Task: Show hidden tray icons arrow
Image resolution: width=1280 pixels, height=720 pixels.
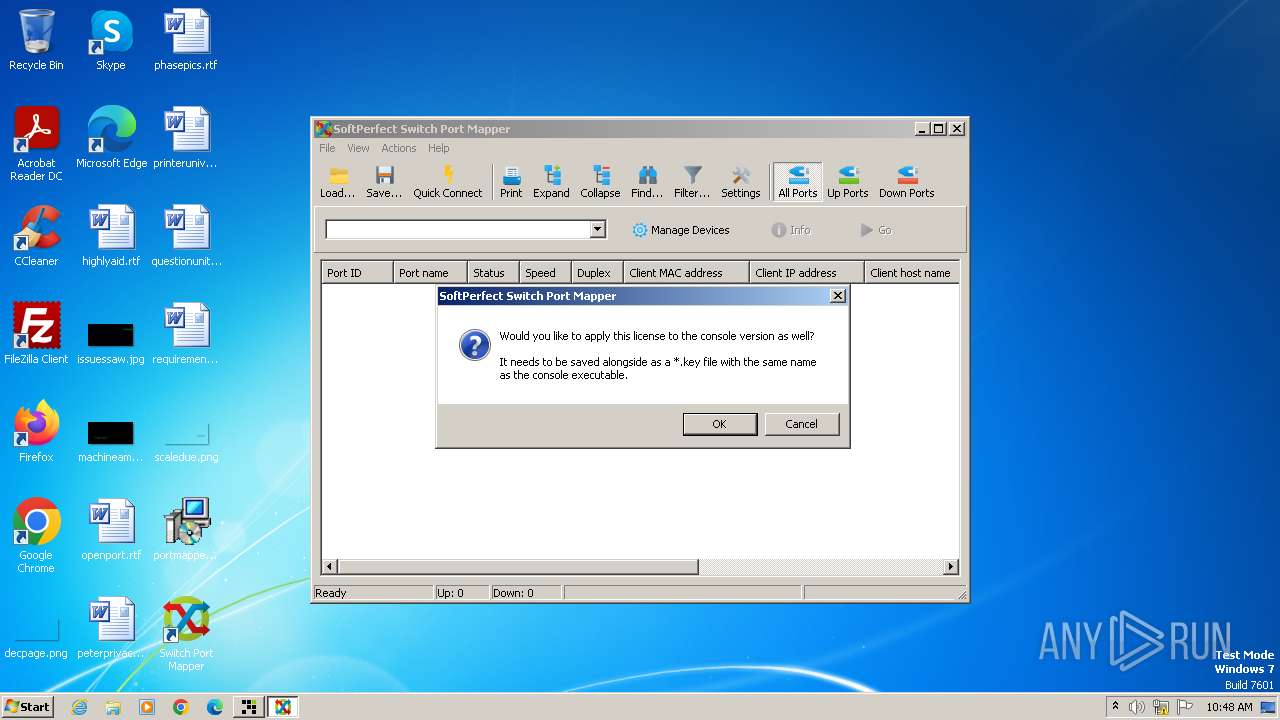Action: (1115, 706)
